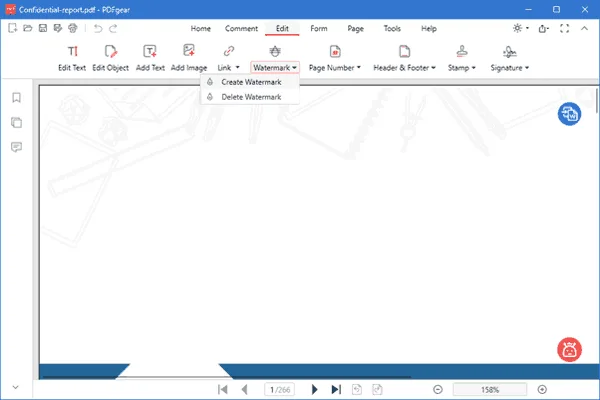
Task: Go to the next page
Action: point(315,389)
